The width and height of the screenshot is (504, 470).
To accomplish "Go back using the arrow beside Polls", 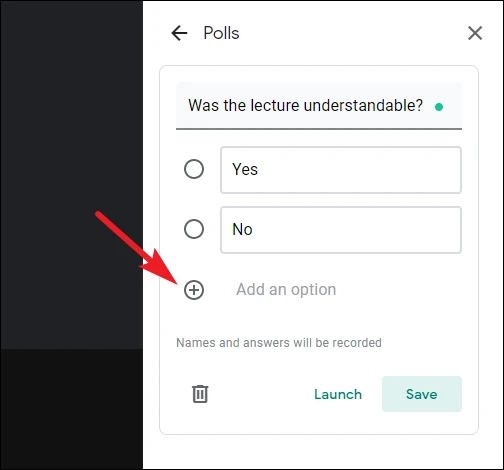I will 179,33.
